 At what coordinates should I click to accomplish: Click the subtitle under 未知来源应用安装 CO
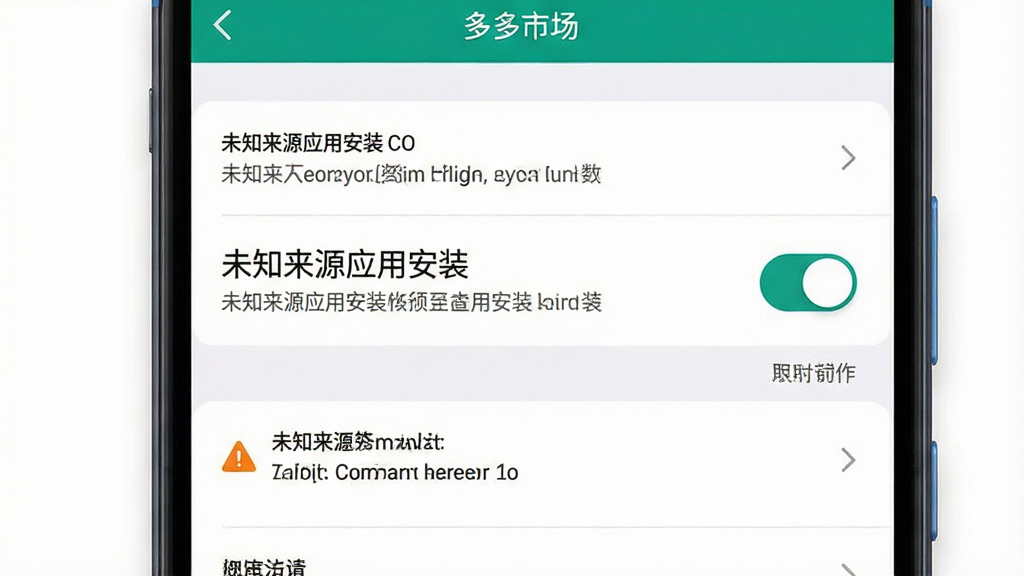click(411, 174)
